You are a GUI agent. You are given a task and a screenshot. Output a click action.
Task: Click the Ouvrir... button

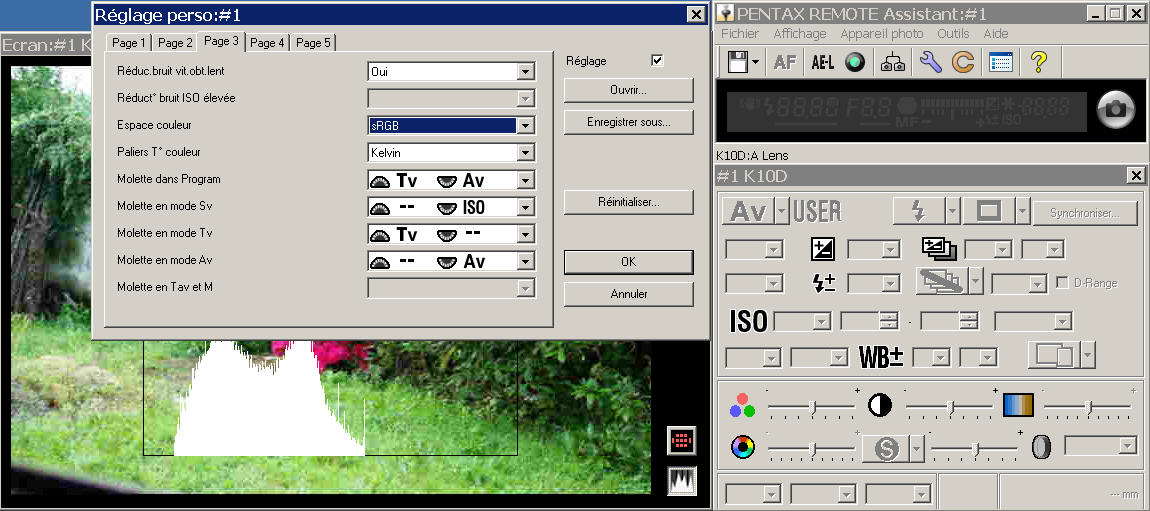click(629, 90)
